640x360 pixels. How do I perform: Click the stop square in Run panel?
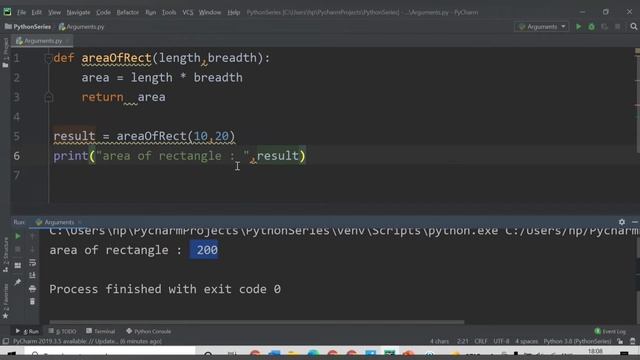pos(18,249)
